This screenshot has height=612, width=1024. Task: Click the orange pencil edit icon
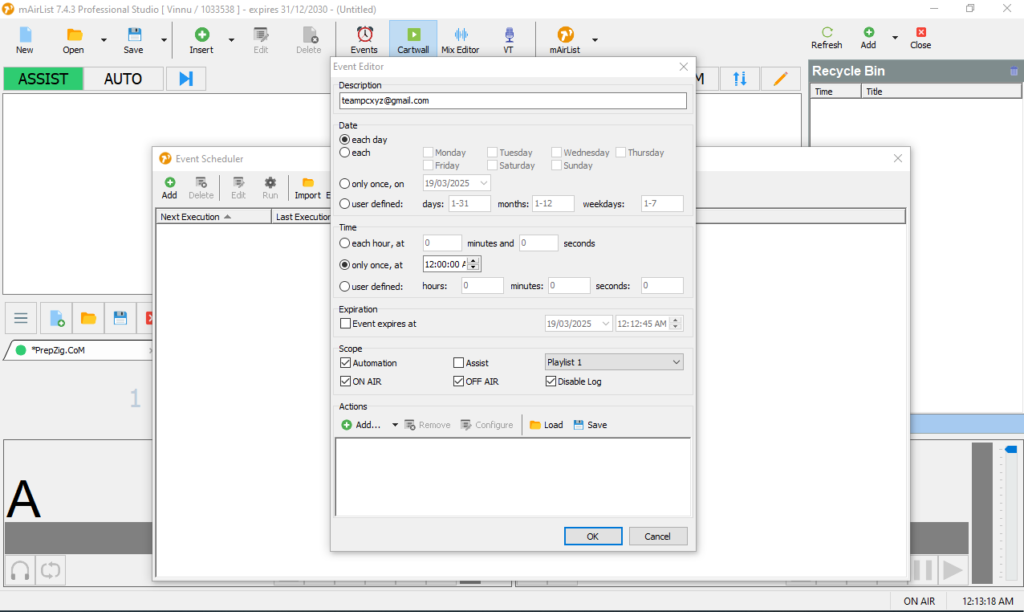(x=780, y=79)
